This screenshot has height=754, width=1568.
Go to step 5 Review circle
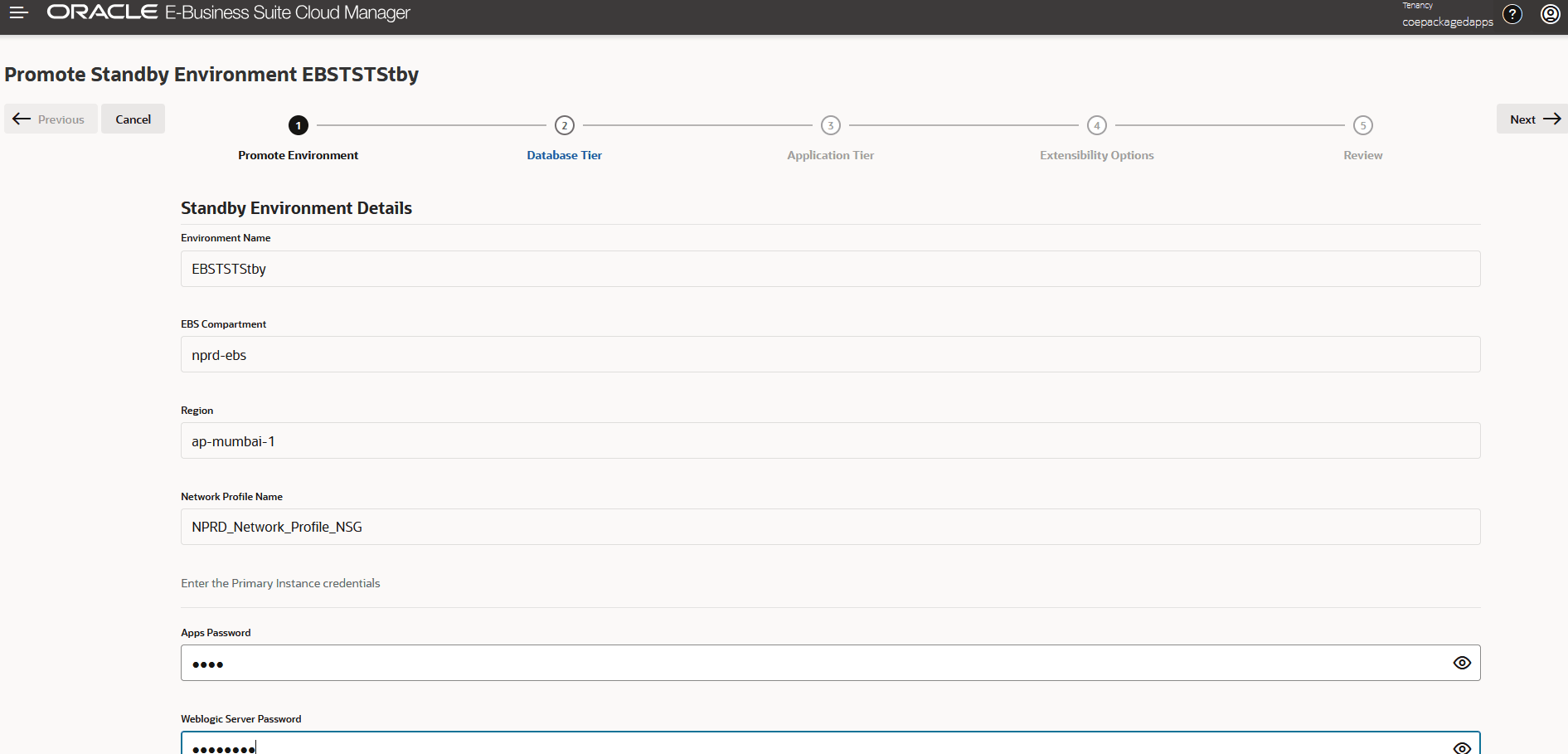1363,125
